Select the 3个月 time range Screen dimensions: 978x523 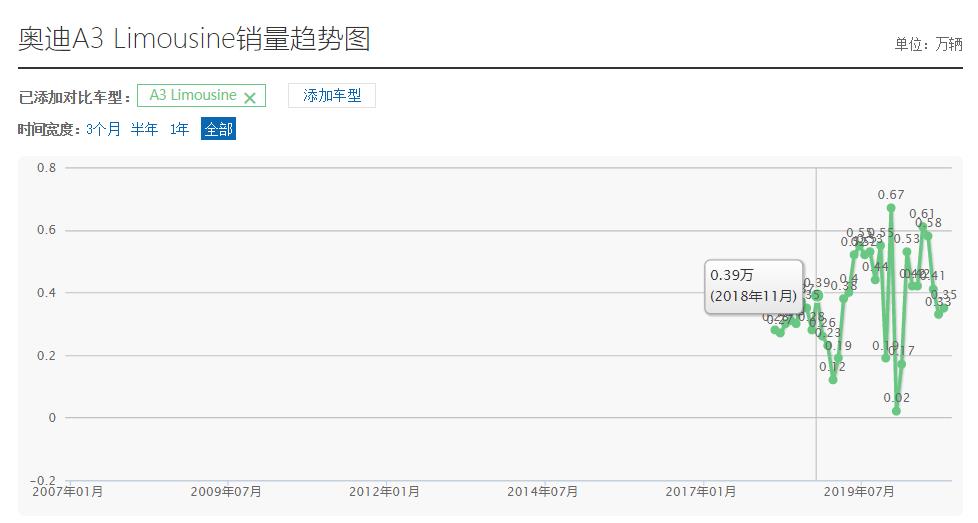[x=103, y=129]
